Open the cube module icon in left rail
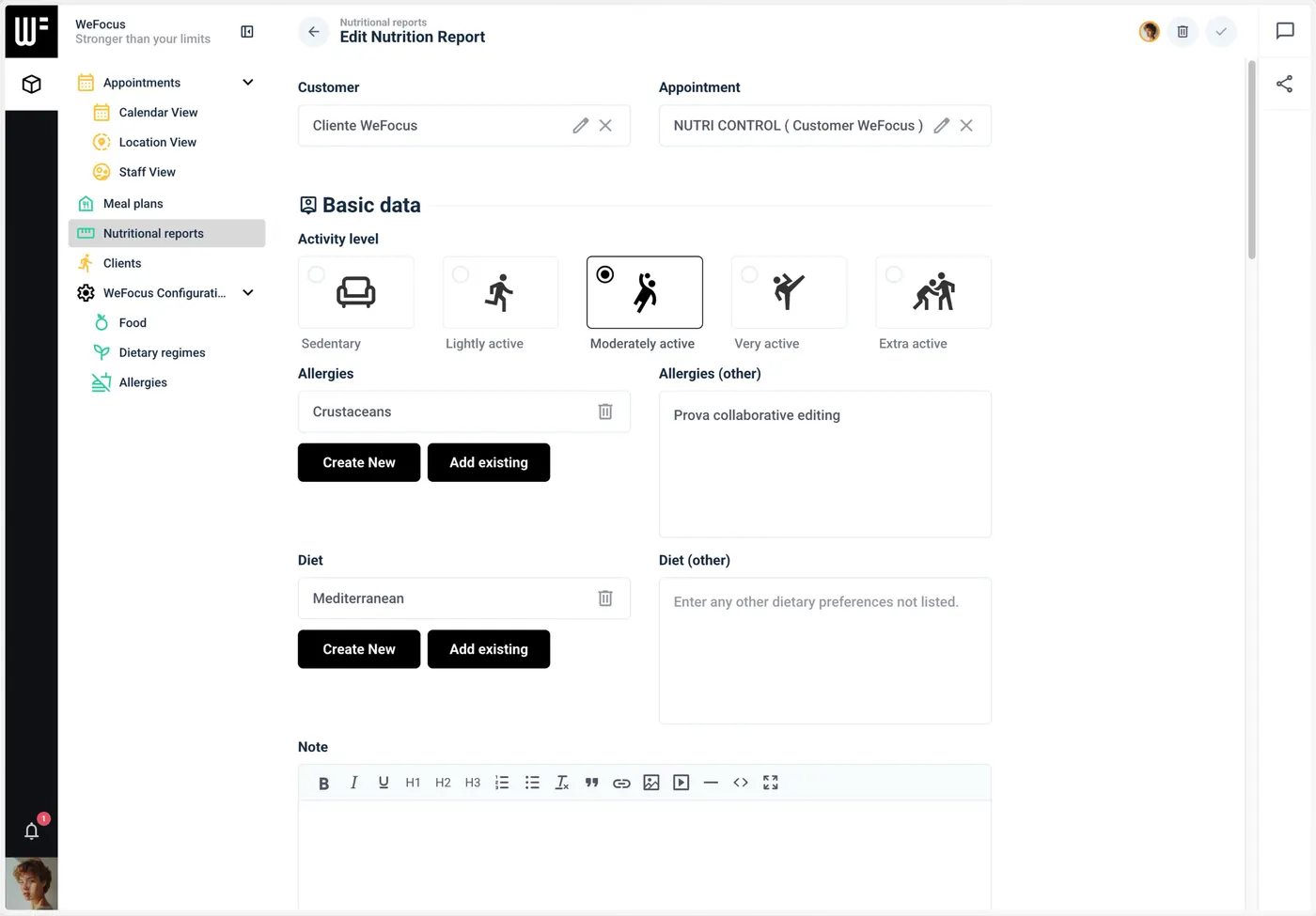 tap(31, 85)
